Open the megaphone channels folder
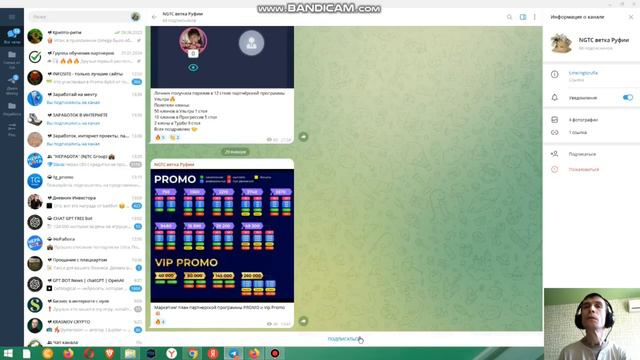This screenshot has width=640, height=360. point(12,85)
